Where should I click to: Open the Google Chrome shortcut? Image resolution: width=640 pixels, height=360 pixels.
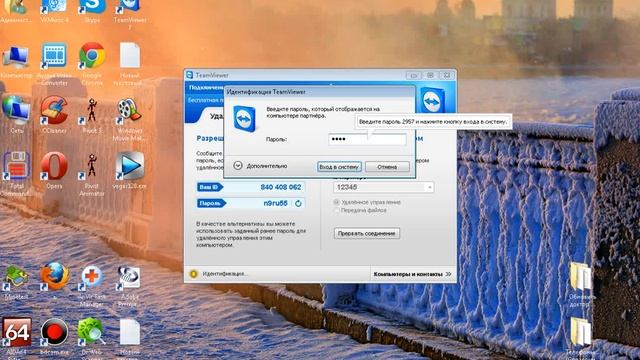point(92,55)
